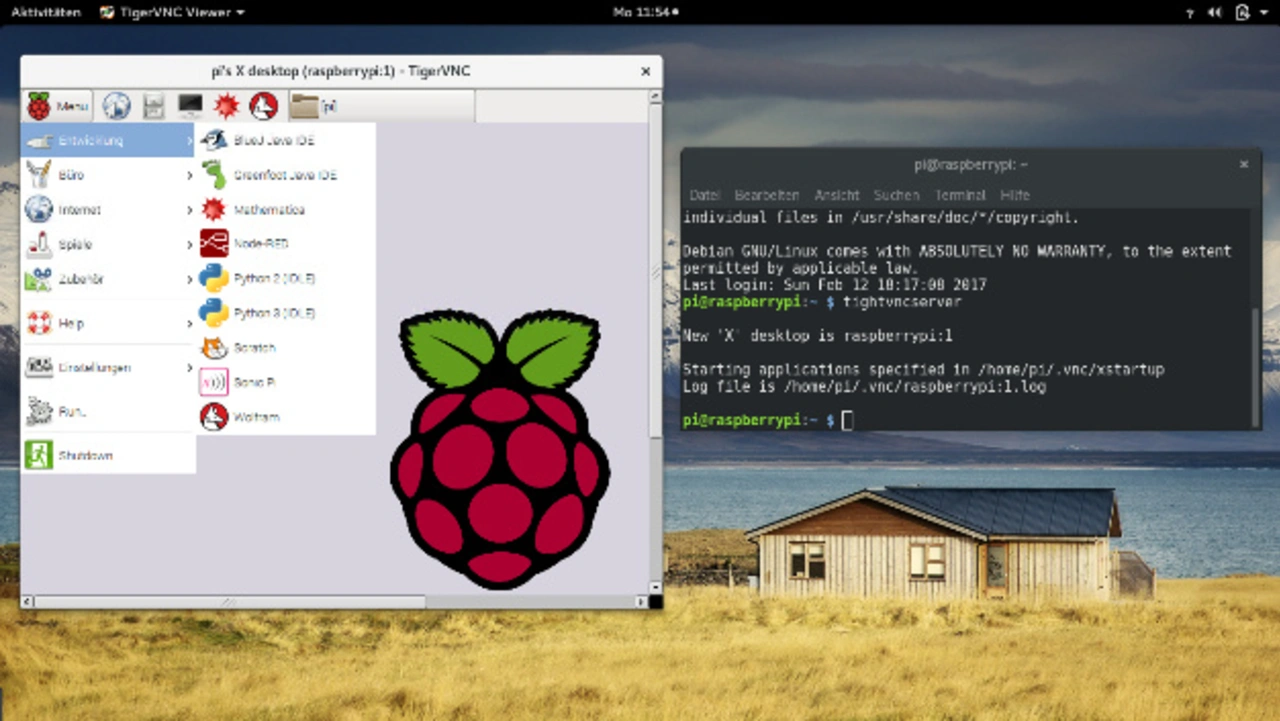Expand the Spiele submenu arrow
Screen dimensions: 1280x721
pyautogui.click(x=189, y=244)
